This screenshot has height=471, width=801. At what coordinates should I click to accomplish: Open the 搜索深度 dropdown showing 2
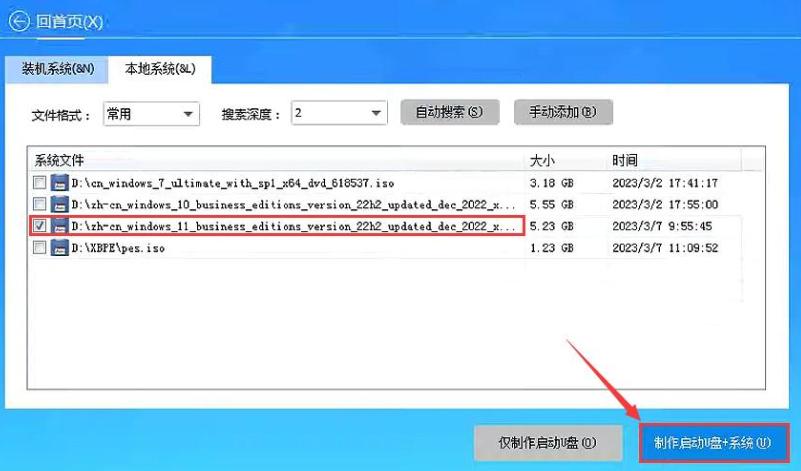[339, 113]
